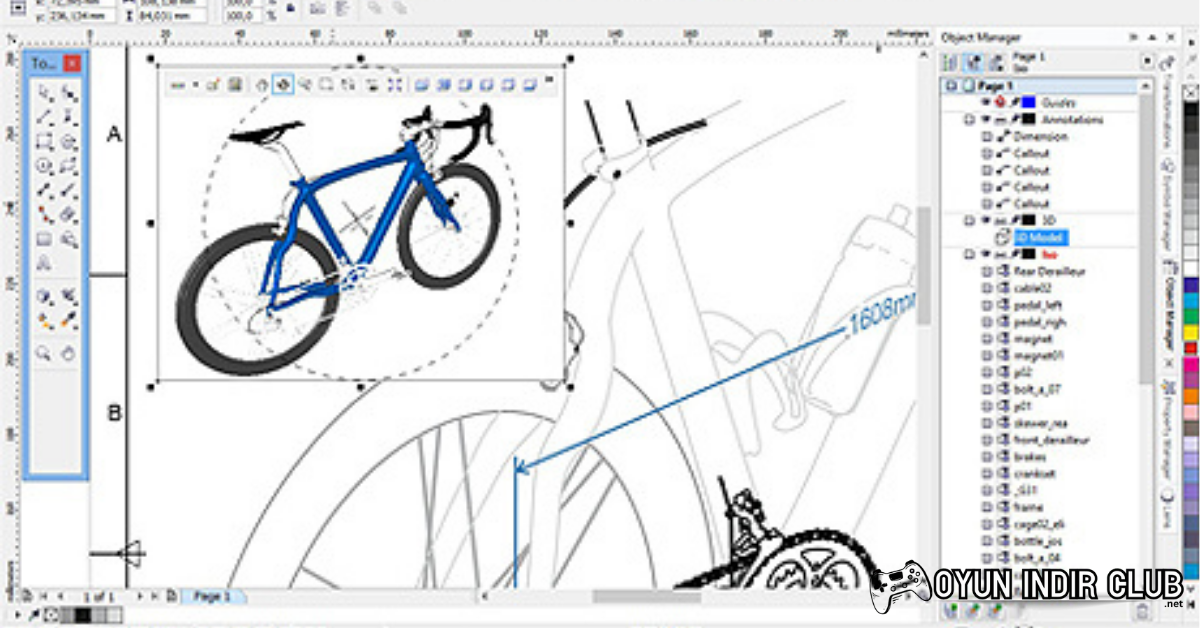Hide the Guides layer with its eye toggle
Image resolution: width=1200 pixels, height=628 pixels.
click(x=985, y=101)
